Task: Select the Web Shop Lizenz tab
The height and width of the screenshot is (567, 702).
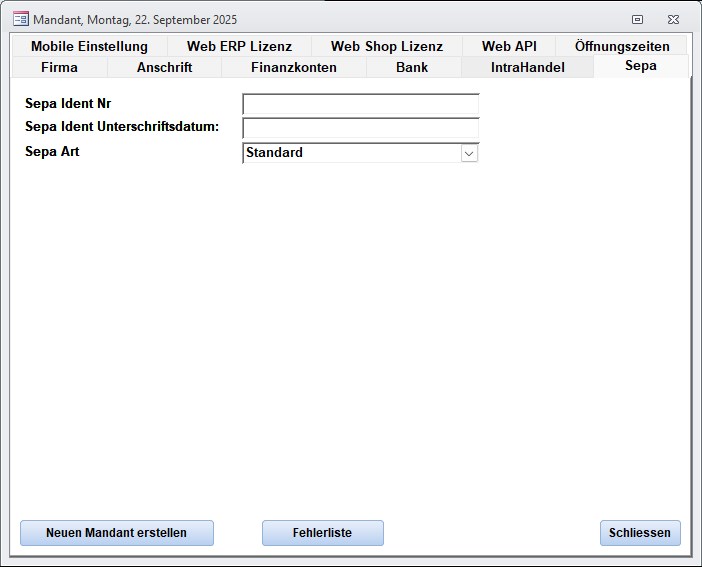Action: [x=386, y=46]
